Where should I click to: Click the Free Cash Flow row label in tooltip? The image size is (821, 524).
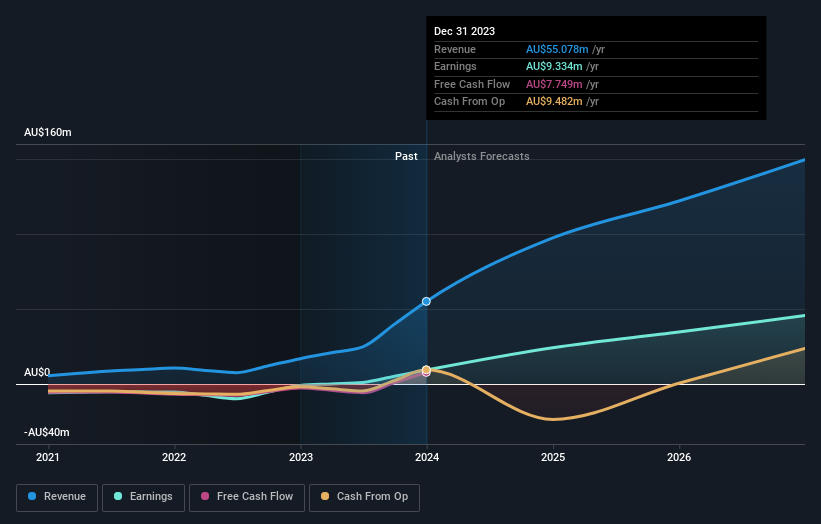pos(472,84)
